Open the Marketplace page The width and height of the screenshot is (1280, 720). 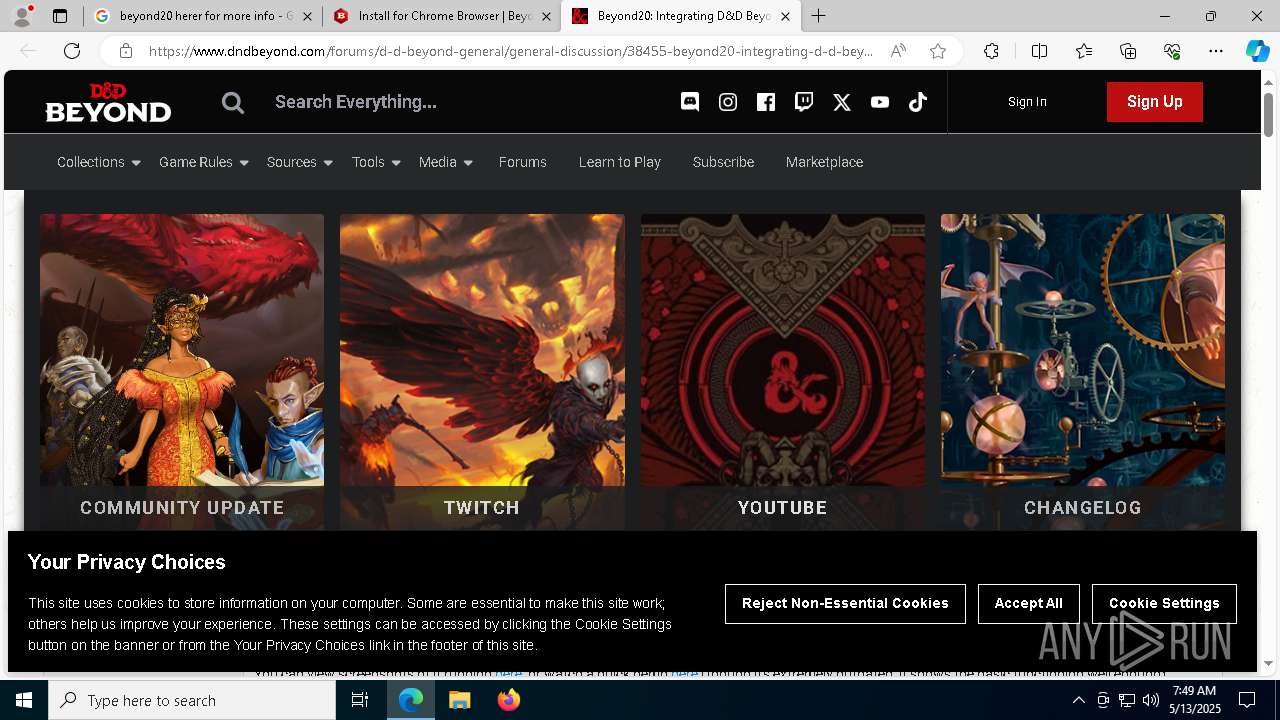(x=824, y=162)
